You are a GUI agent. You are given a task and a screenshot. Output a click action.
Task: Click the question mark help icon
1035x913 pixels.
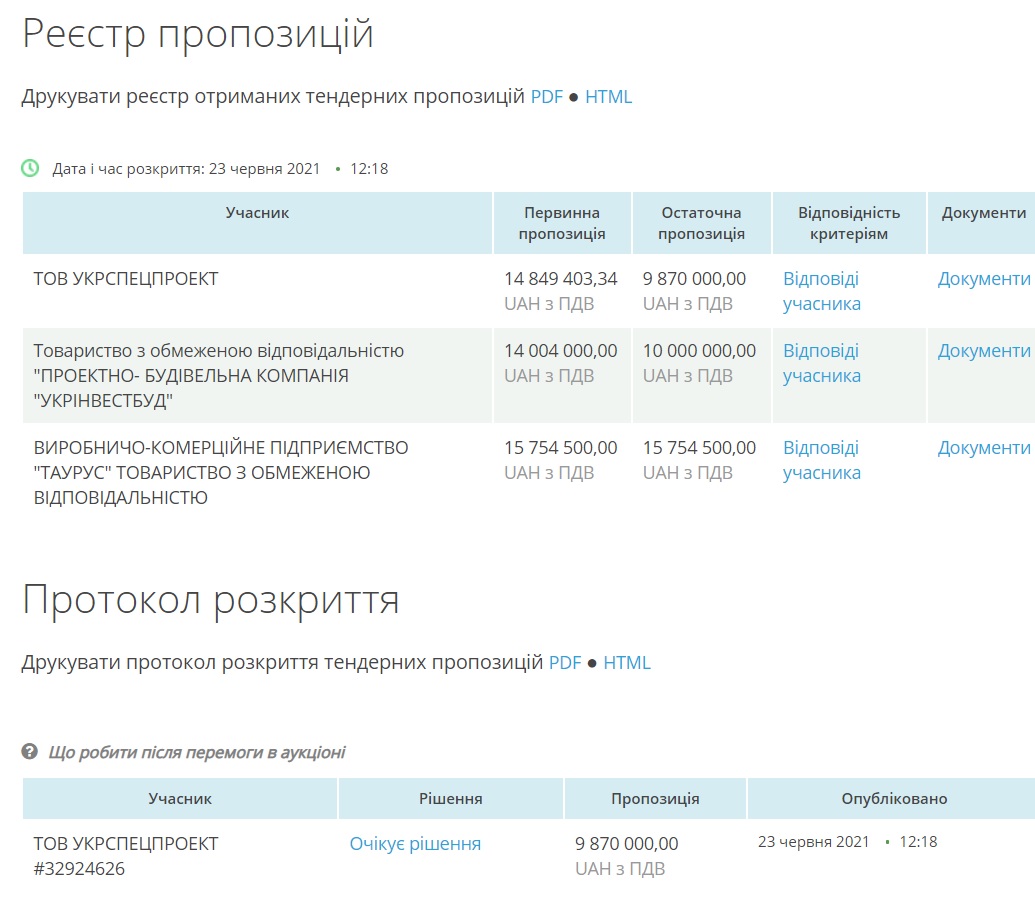point(30,751)
